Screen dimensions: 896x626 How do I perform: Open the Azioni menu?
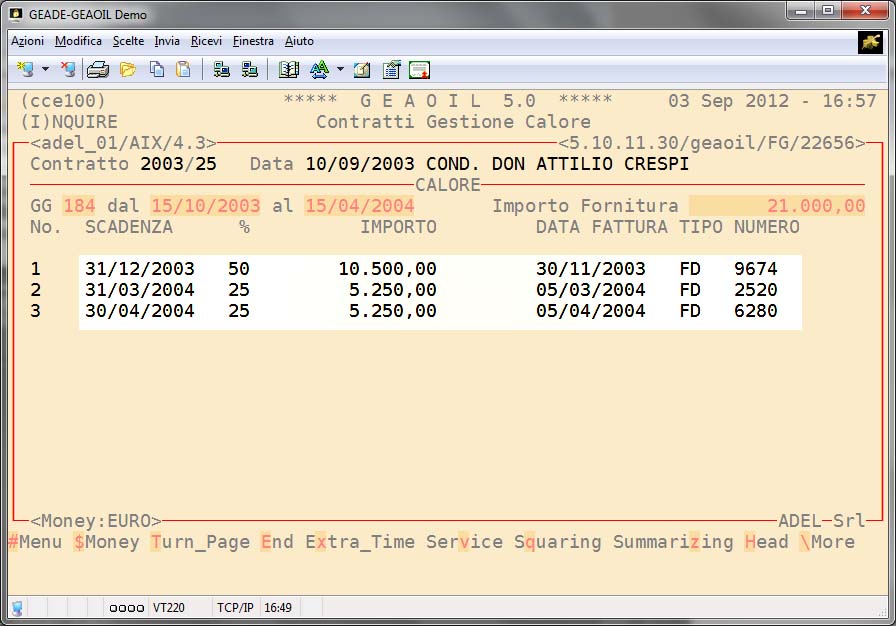[x=27, y=41]
